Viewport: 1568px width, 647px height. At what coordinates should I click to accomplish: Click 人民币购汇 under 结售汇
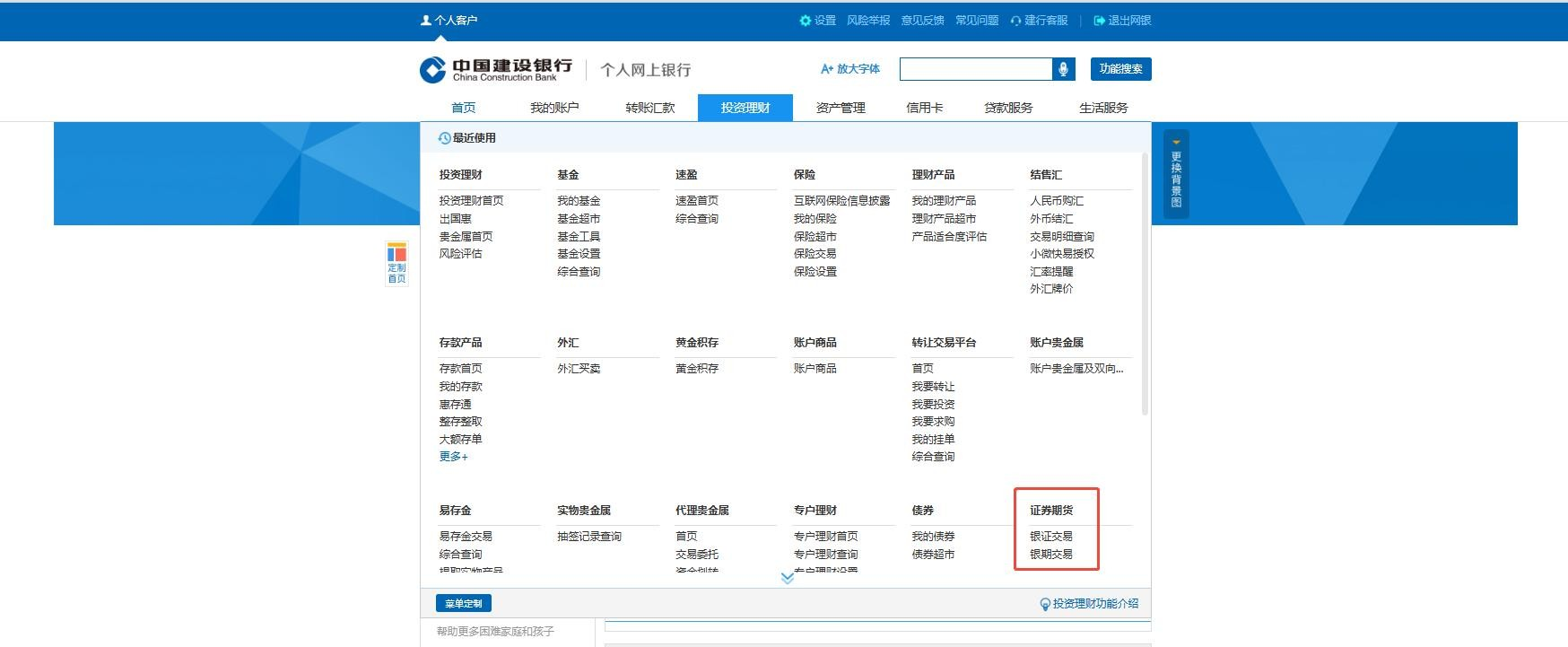(1057, 201)
